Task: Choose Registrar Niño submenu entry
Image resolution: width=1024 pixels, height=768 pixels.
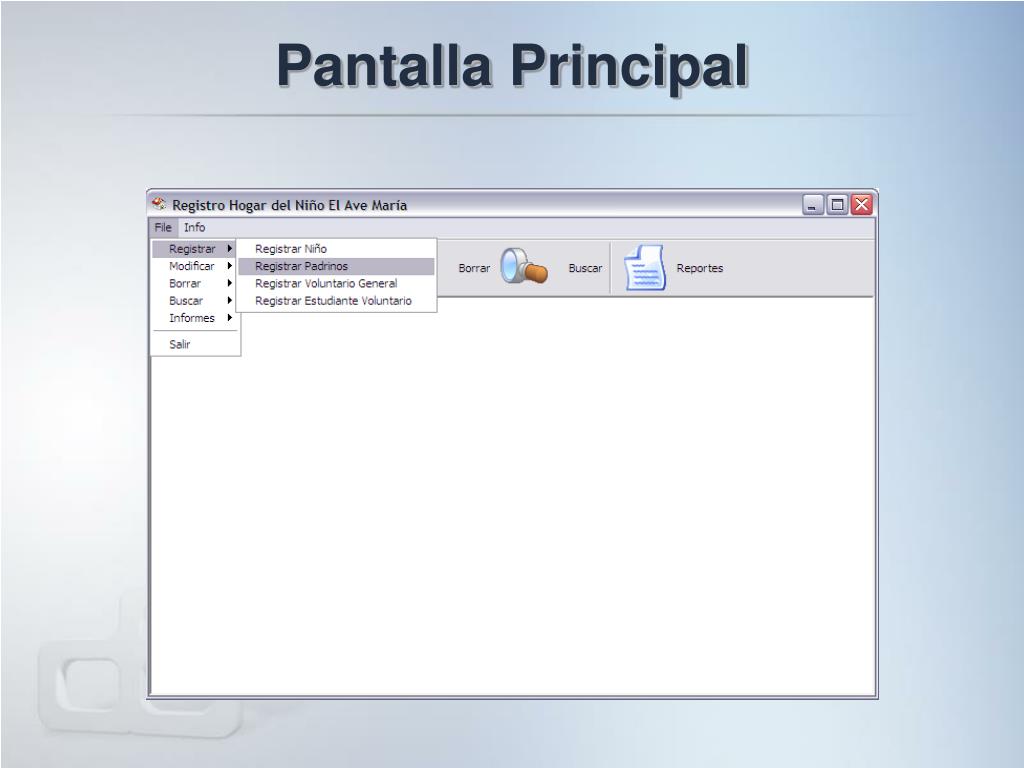Action: tap(336, 249)
